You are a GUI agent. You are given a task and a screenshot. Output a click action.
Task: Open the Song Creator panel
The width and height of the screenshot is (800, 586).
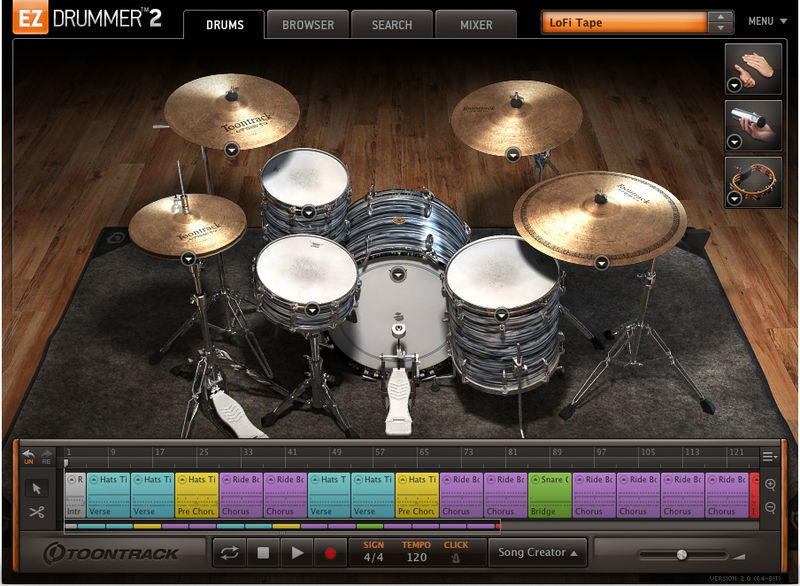[538, 552]
